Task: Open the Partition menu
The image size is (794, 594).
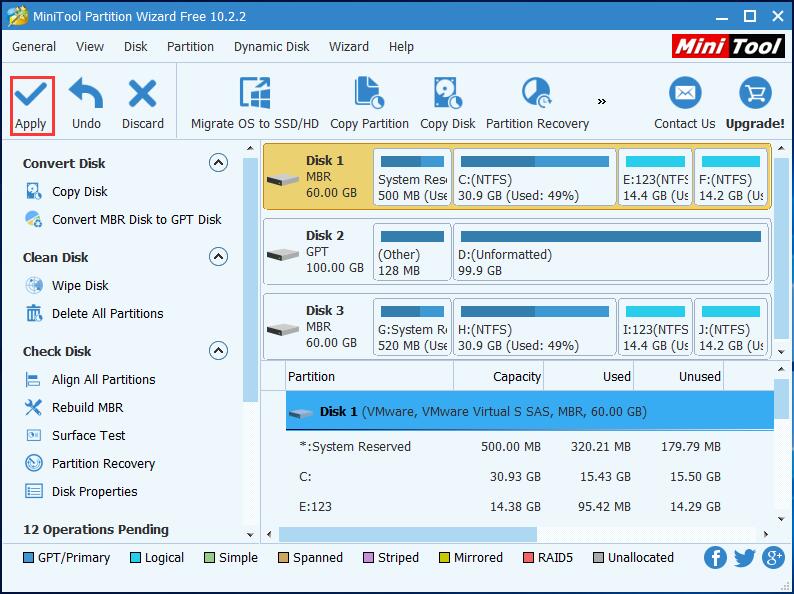Action: [190, 47]
